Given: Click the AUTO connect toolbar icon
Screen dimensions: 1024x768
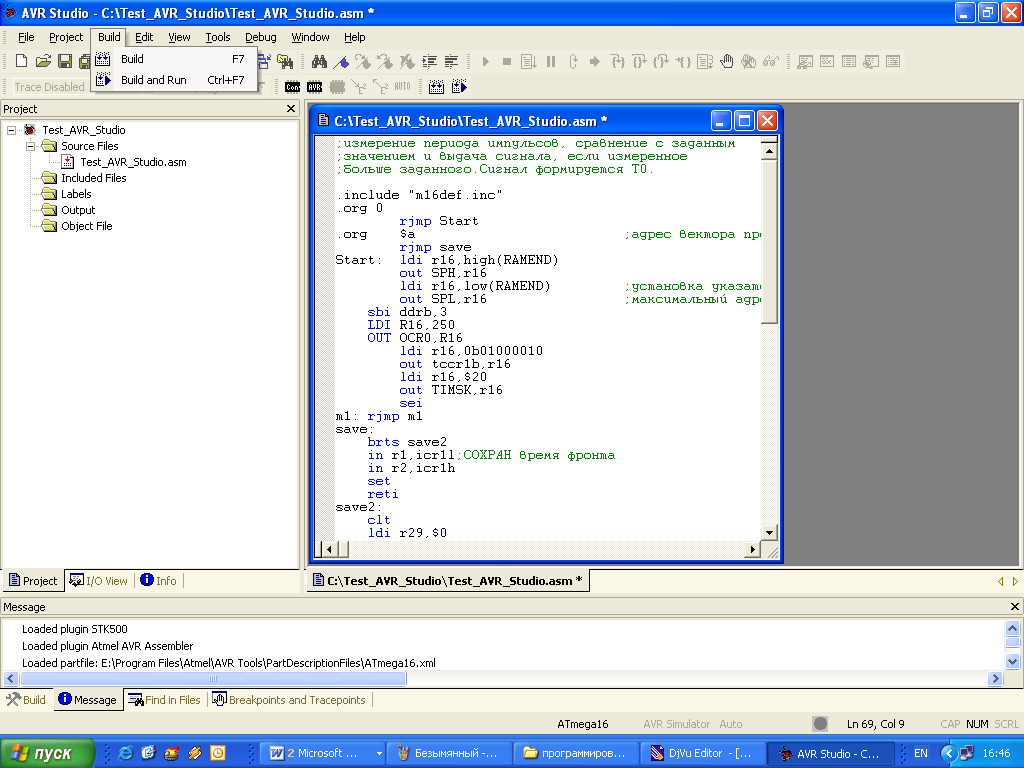Looking at the screenshot, I should [x=402, y=86].
